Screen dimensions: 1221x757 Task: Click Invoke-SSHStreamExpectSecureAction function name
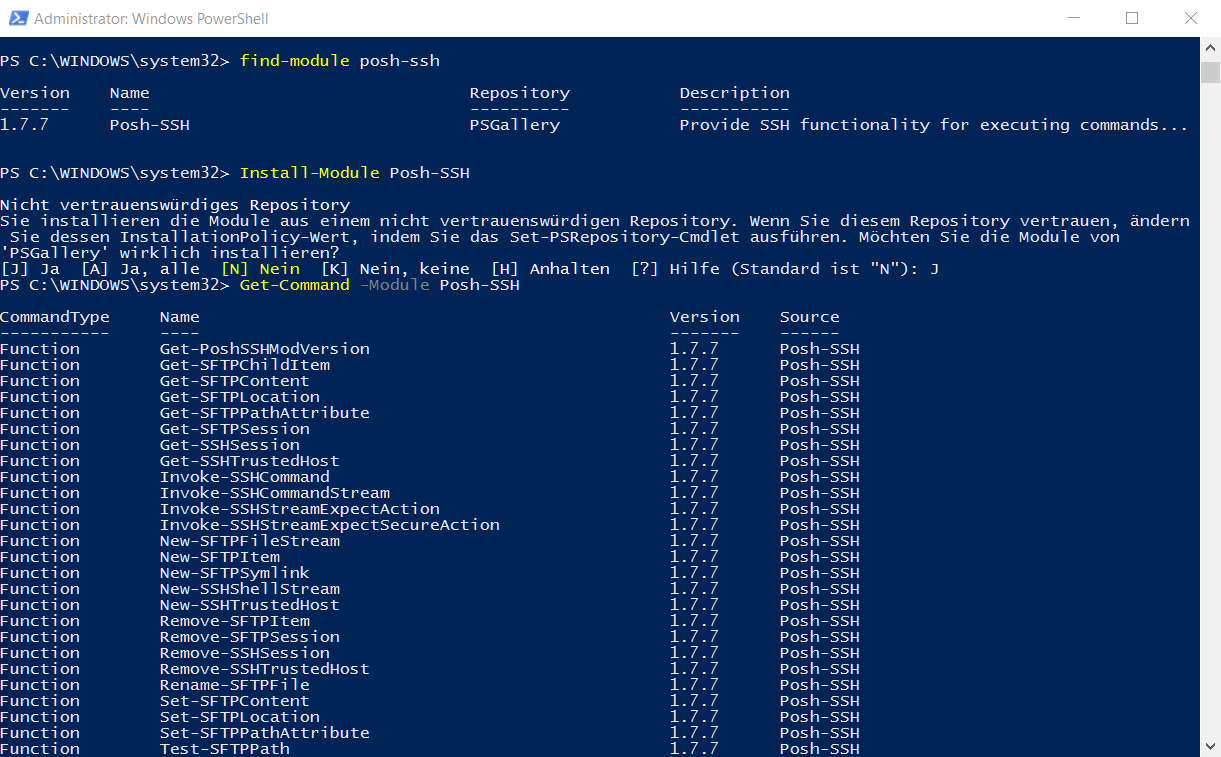(330, 525)
